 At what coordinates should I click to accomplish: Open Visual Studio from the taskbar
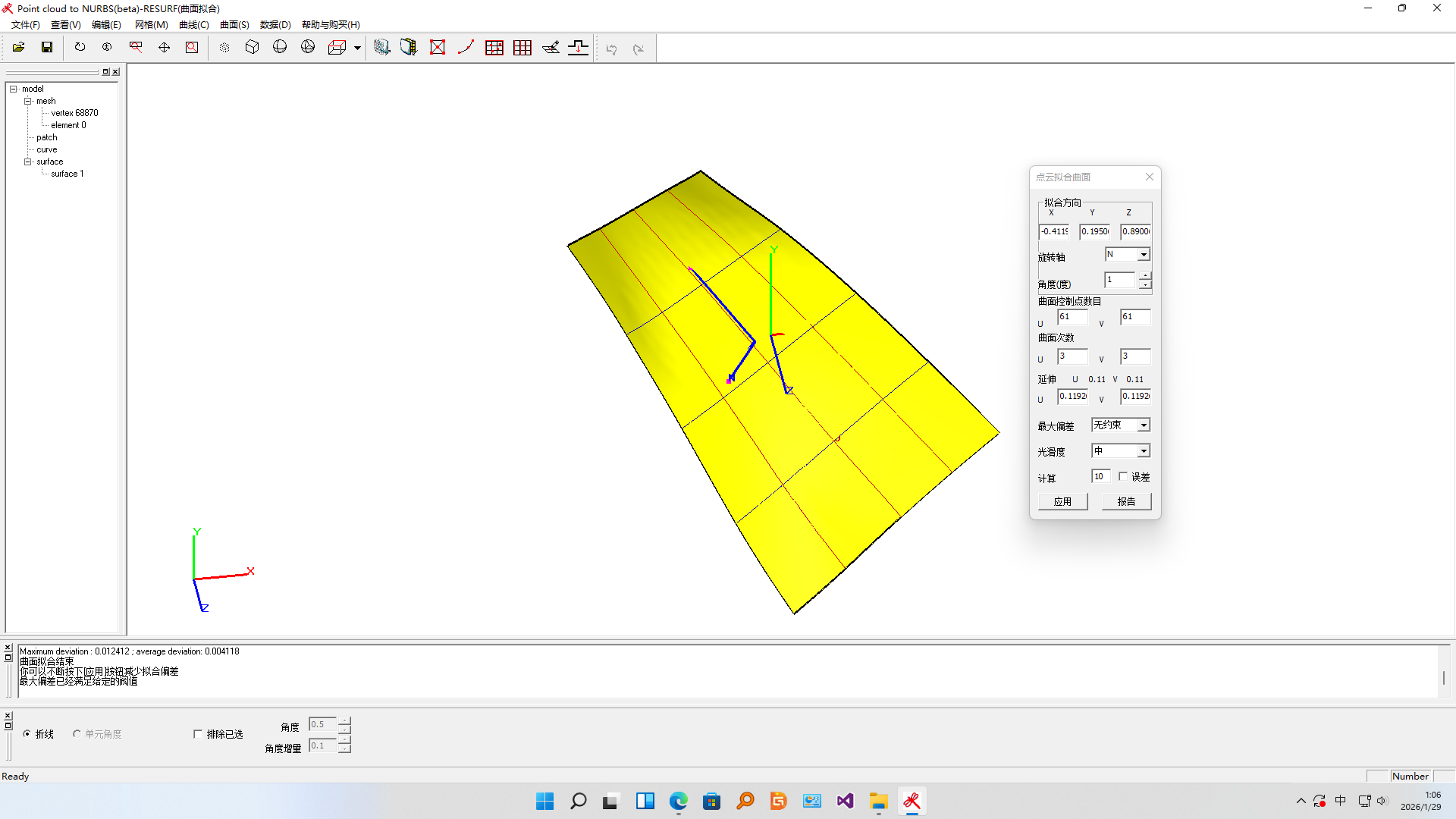pos(845,801)
